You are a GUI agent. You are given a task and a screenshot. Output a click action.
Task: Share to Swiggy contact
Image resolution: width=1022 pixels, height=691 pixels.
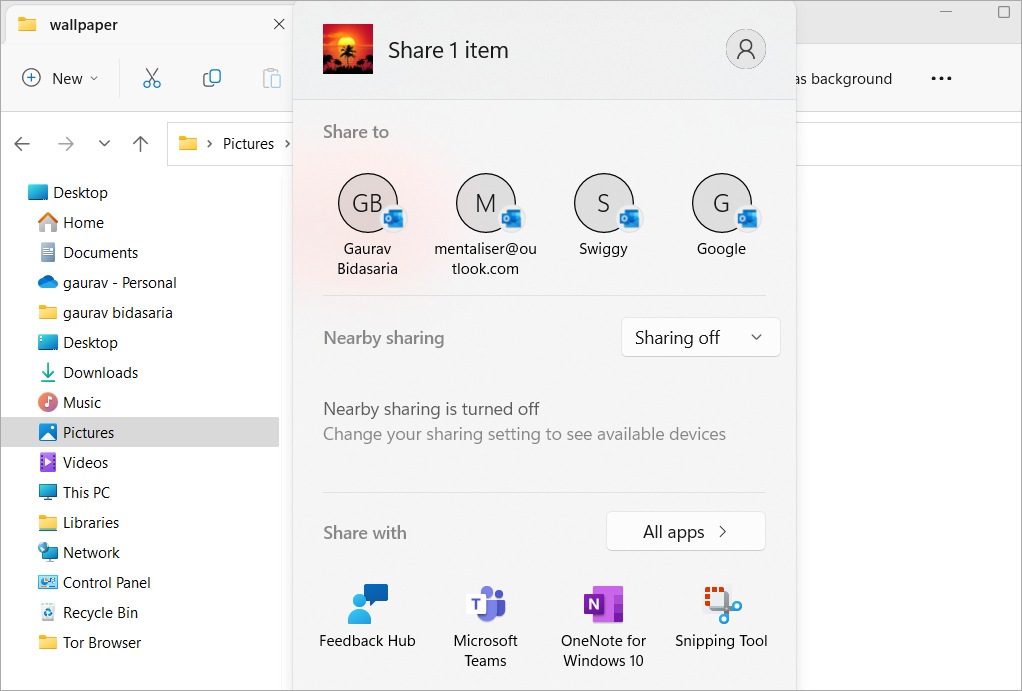(604, 216)
